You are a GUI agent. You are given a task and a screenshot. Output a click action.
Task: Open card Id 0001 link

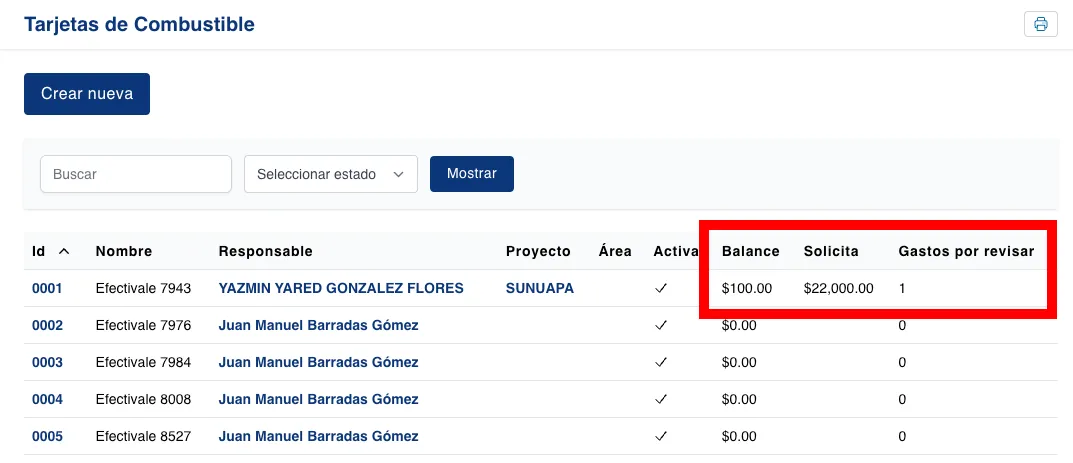tap(47, 288)
